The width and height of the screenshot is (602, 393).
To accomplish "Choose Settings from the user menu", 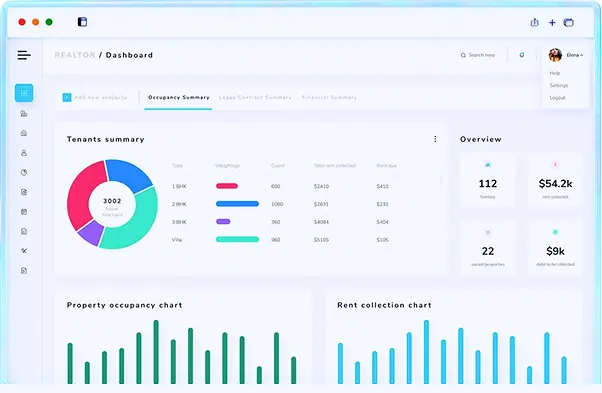I will point(559,85).
